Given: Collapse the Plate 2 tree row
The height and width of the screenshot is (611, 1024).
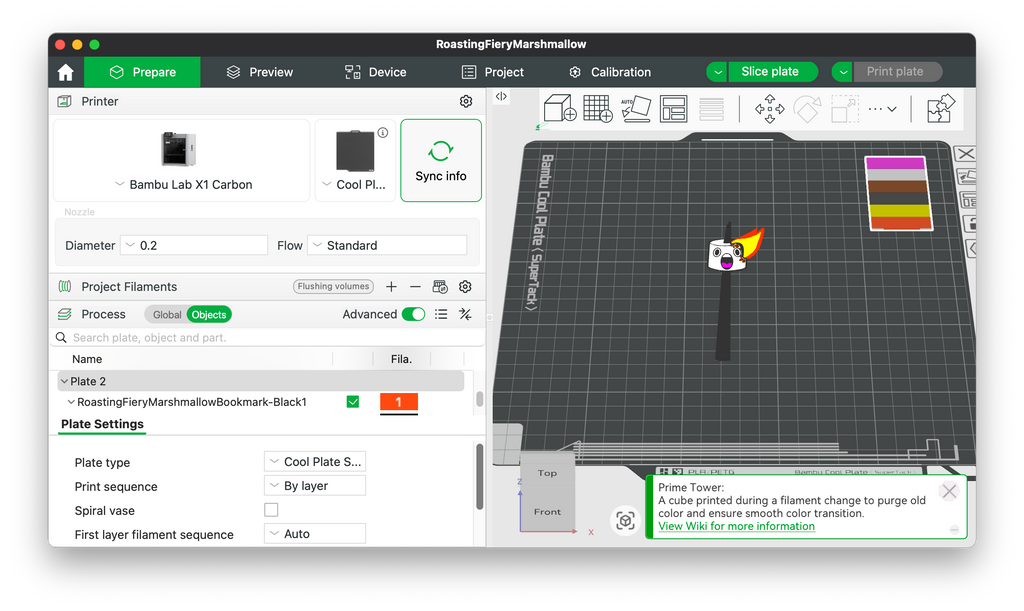Looking at the screenshot, I should point(64,381).
